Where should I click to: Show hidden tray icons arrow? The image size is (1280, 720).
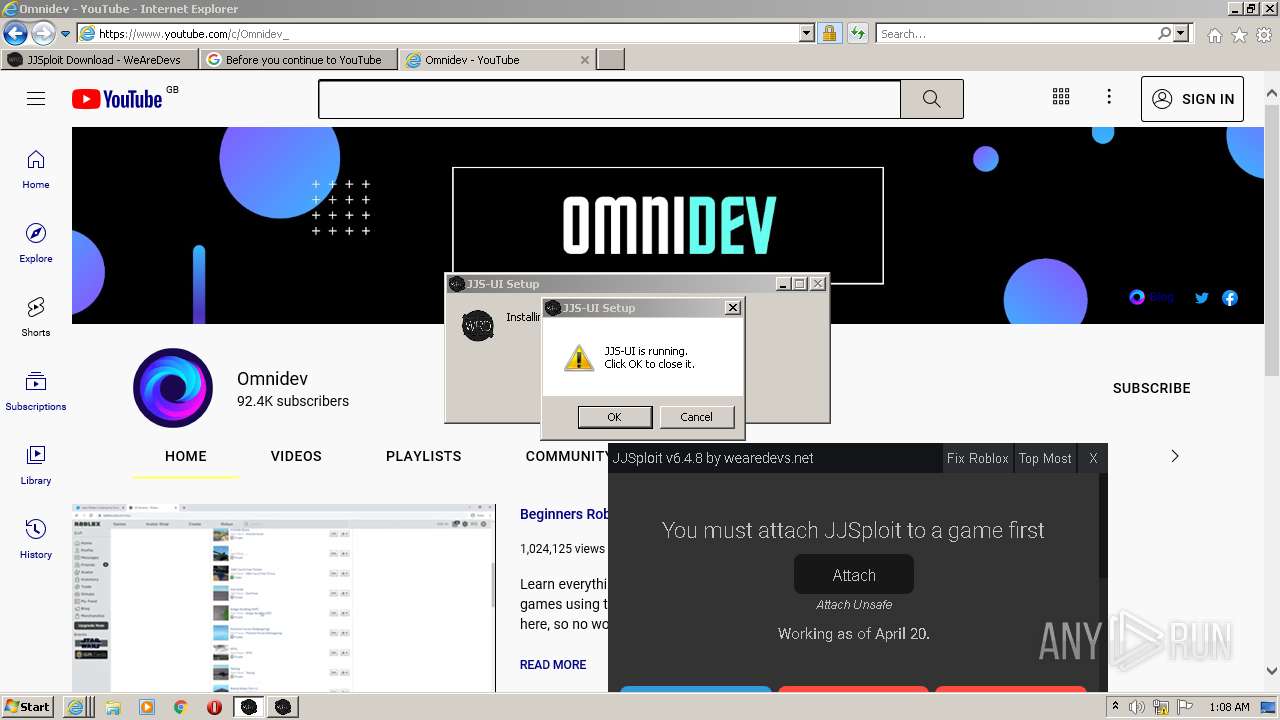1115,707
